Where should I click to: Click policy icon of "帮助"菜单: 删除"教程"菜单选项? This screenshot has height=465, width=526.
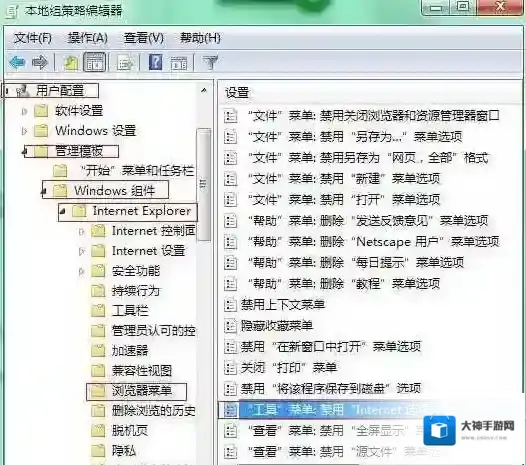[x=230, y=284]
